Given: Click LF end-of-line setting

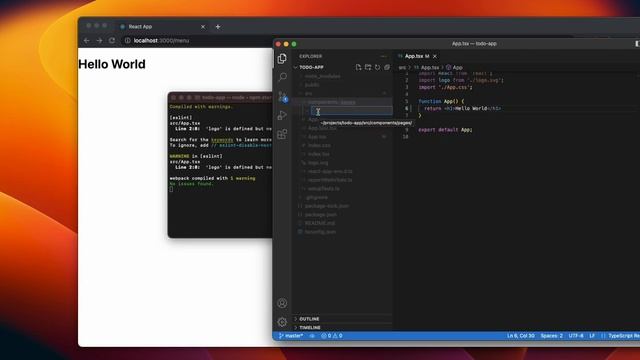Looking at the screenshot, I should pyautogui.click(x=592, y=336).
